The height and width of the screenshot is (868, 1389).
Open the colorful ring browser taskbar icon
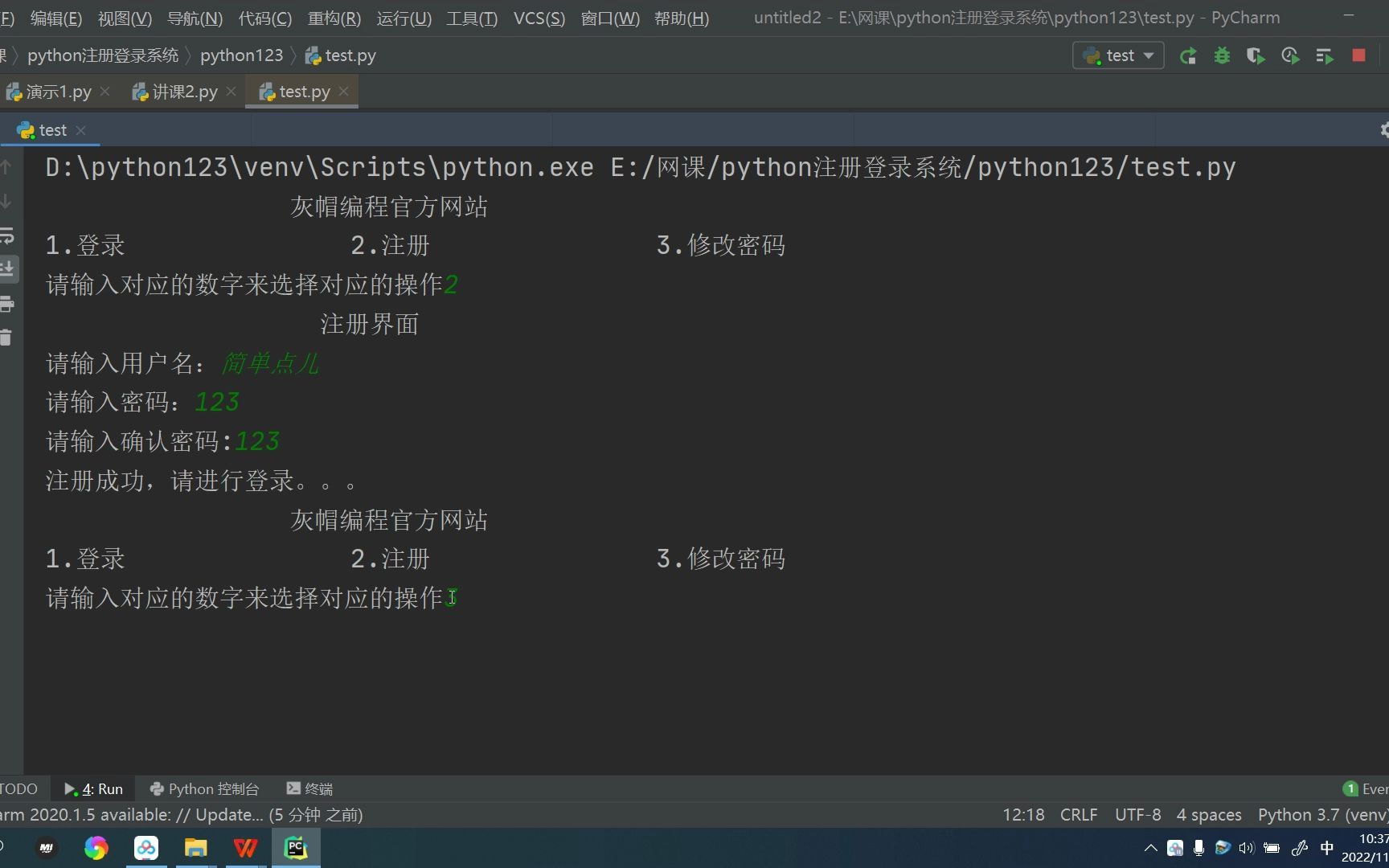coord(96,848)
